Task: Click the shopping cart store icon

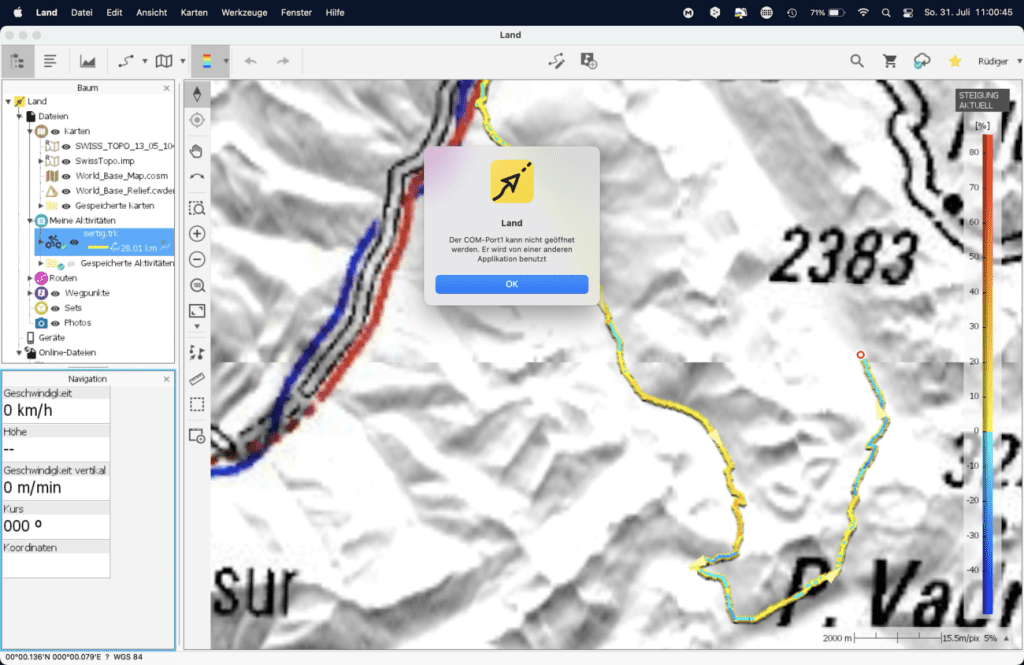Action: [x=889, y=61]
